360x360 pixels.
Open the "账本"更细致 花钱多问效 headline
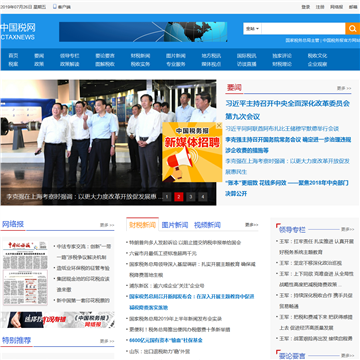pos(287,188)
